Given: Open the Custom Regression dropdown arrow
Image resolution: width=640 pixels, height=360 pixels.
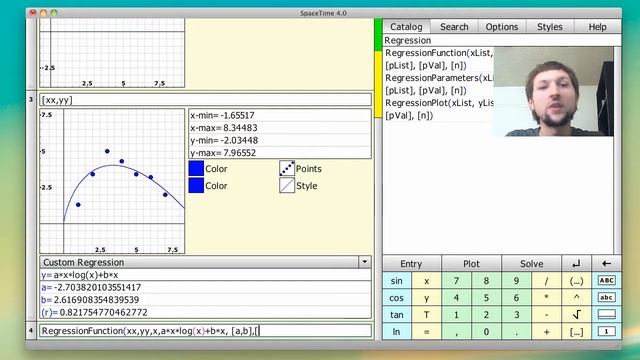Looking at the screenshot, I should (364, 262).
